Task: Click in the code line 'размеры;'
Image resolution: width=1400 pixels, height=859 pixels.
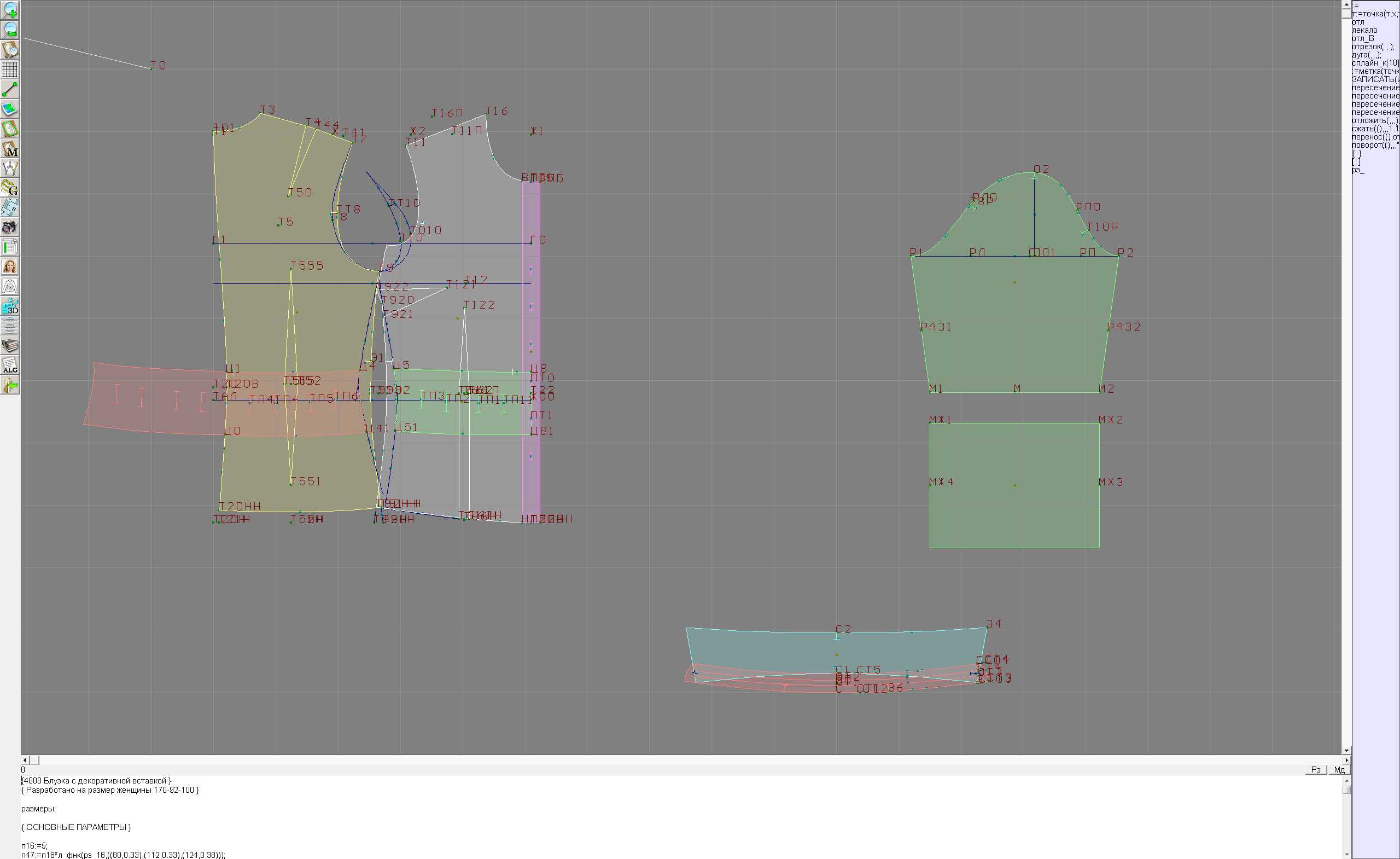Action: (39, 809)
